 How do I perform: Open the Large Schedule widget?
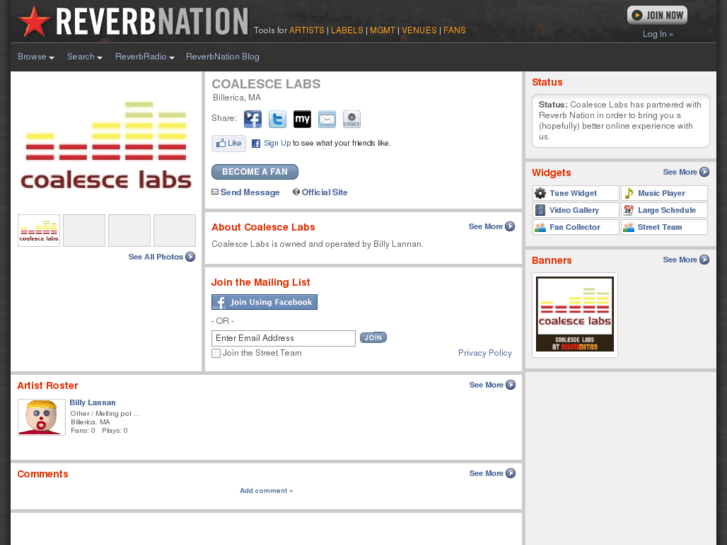pyautogui.click(x=664, y=210)
